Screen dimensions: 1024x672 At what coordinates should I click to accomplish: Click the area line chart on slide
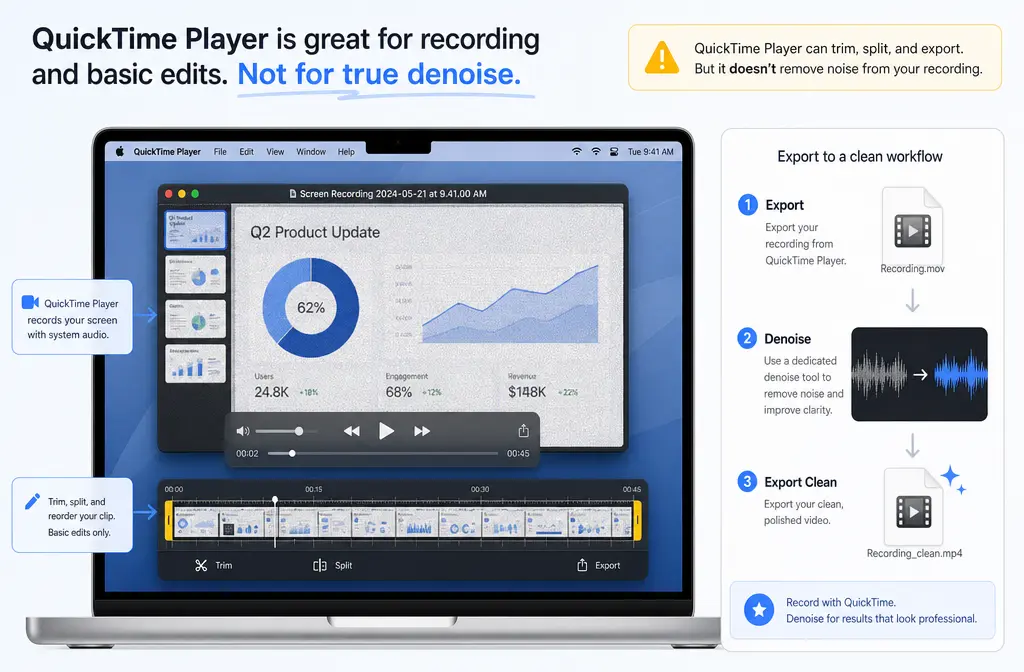tap(510, 304)
